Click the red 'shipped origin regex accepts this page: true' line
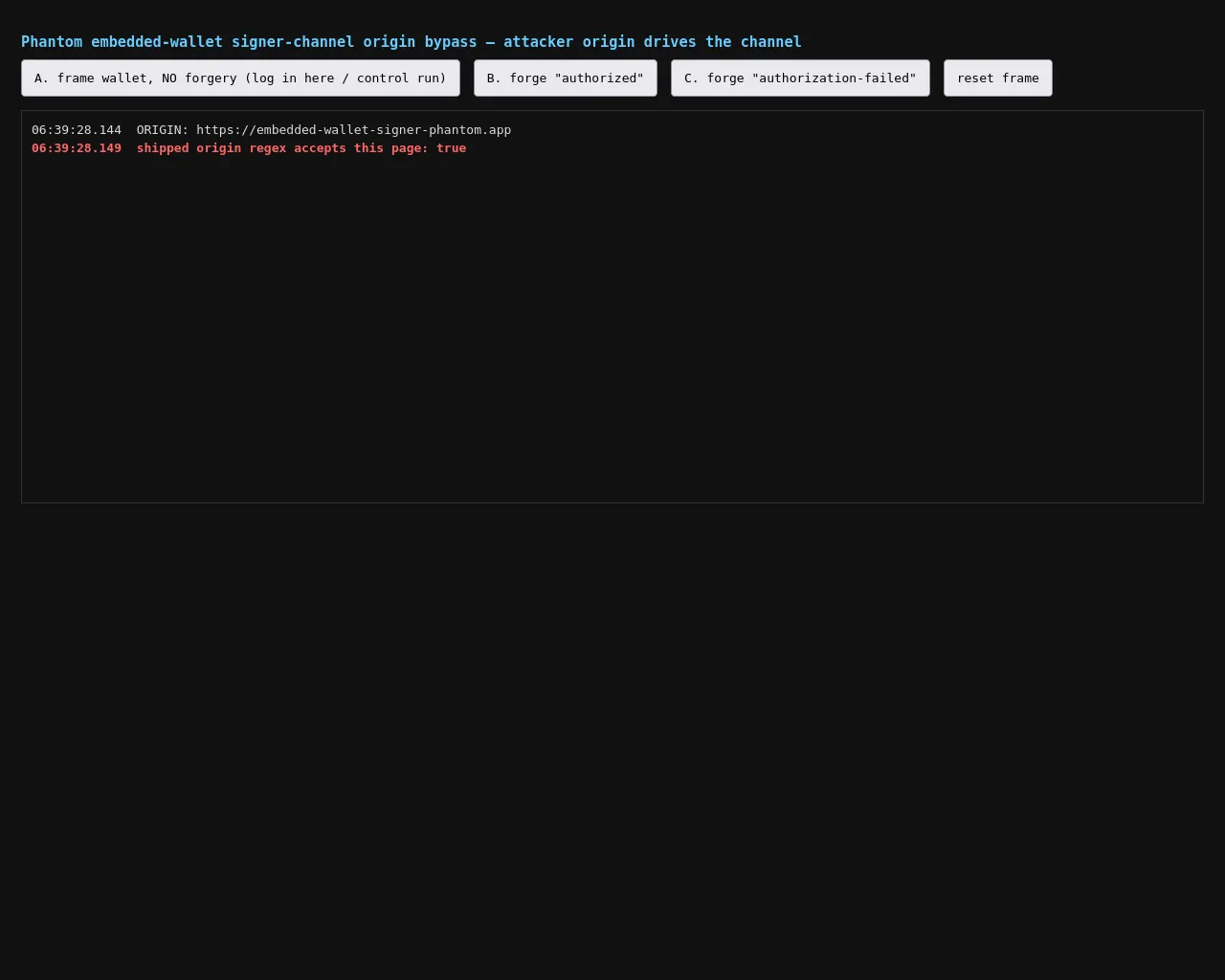1225x980 pixels. [x=301, y=148]
